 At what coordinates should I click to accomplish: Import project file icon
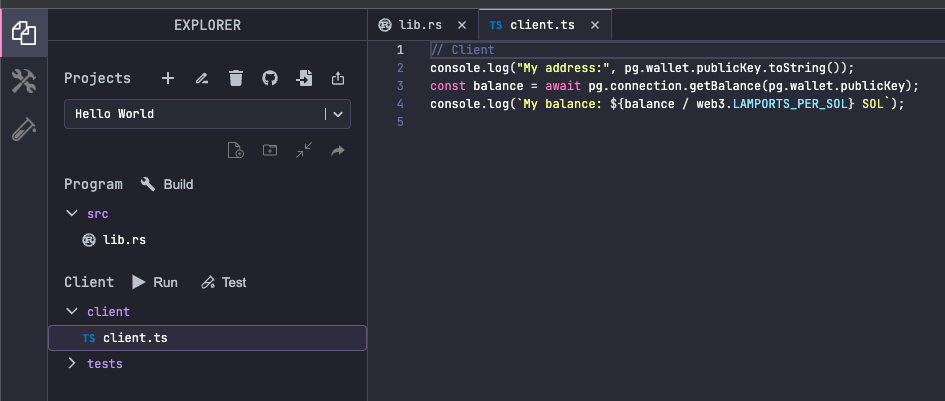(x=304, y=78)
